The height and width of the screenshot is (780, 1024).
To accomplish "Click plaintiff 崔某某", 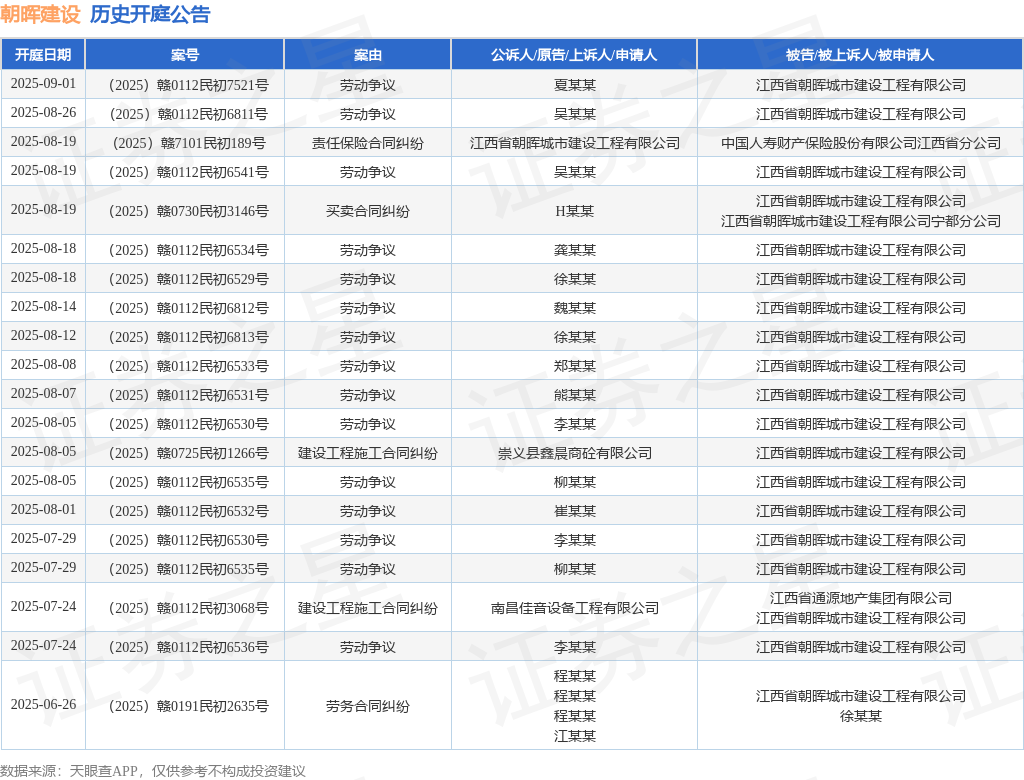I will (575, 511).
